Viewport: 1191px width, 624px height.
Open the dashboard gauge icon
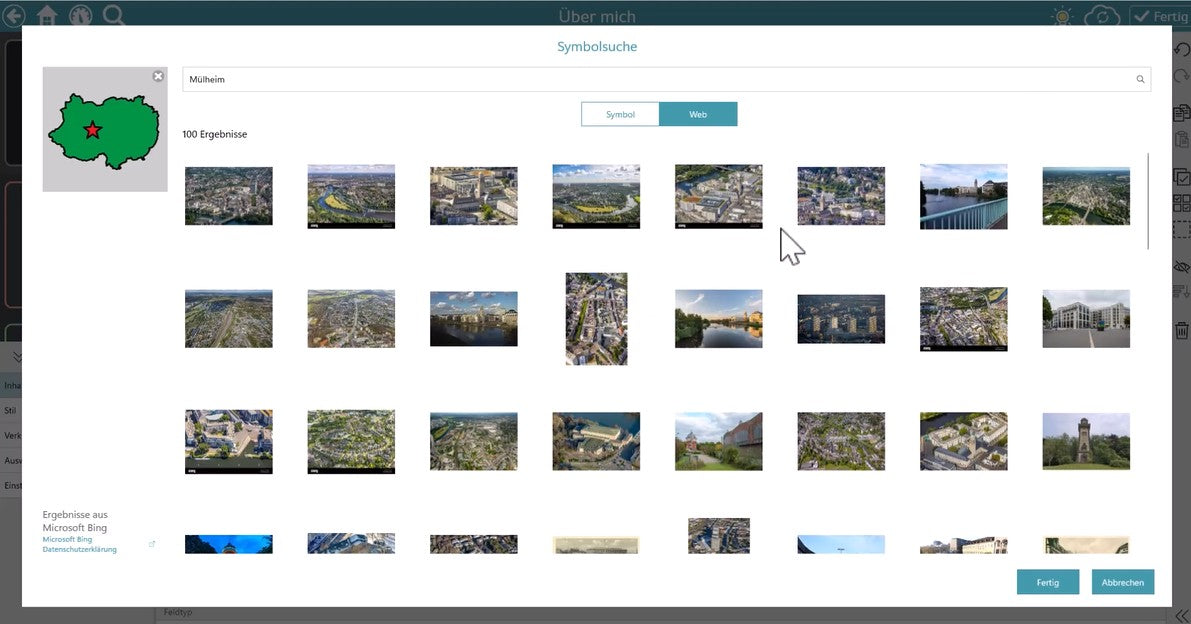tap(80, 15)
